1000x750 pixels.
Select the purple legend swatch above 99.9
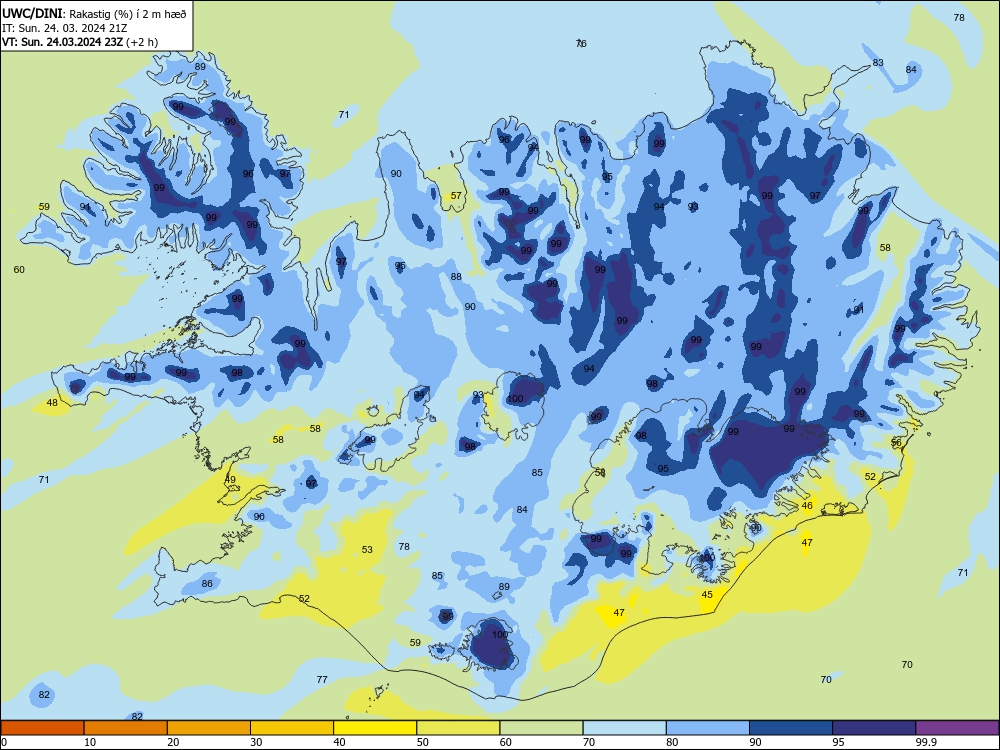[x=957, y=728]
